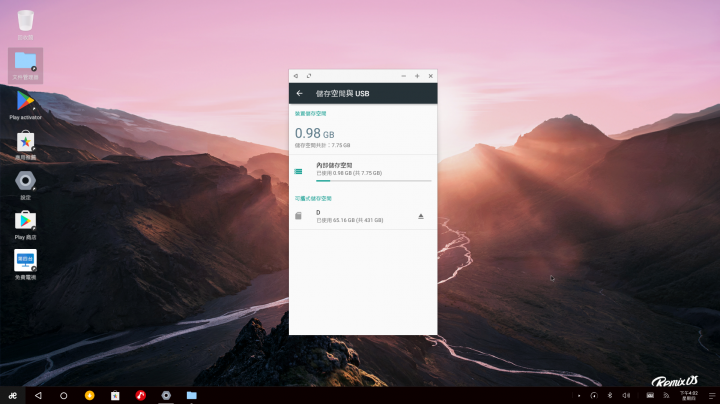Click the back arrow in storage settings header
This screenshot has width=720, height=404.
pyautogui.click(x=299, y=93)
